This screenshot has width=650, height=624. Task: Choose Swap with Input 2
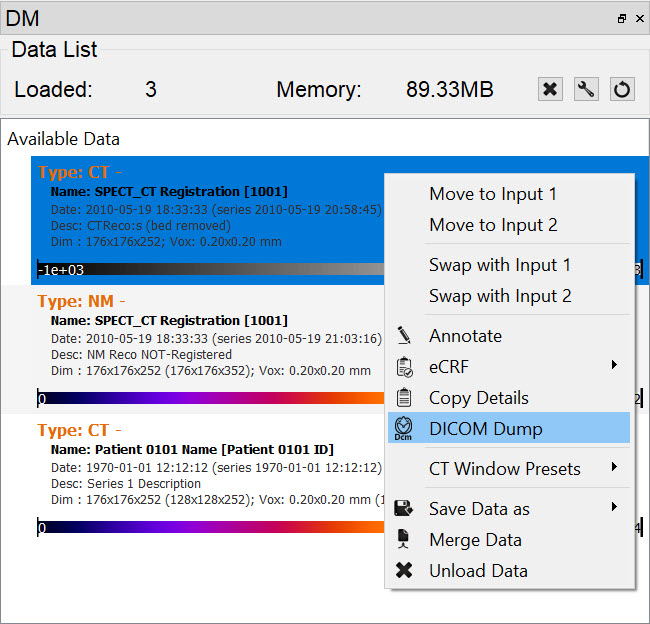pos(500,296)
